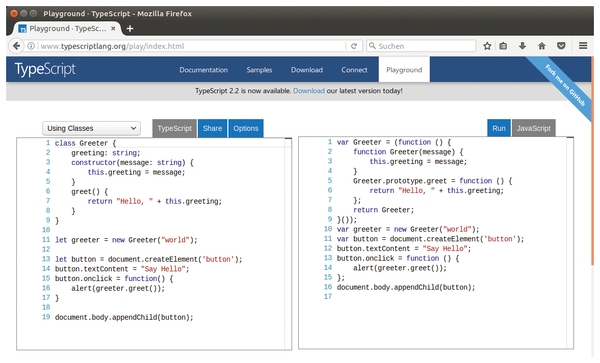Click 'var button = document.createElement' in JavaScript pane
This screenshot has height=363, width=600.
[x=430, y=239]
